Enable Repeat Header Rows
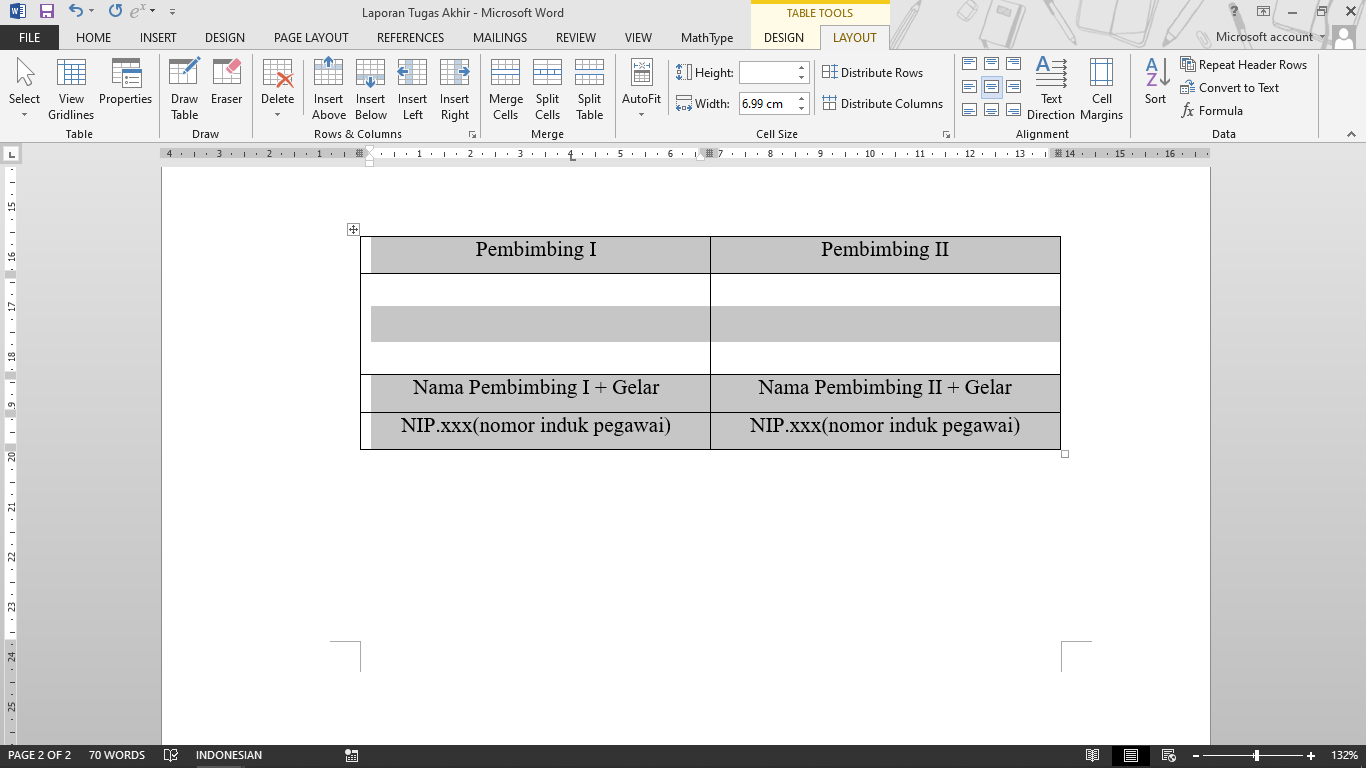Viewport: 1366px width, 768px height. tap(1243, 63)
